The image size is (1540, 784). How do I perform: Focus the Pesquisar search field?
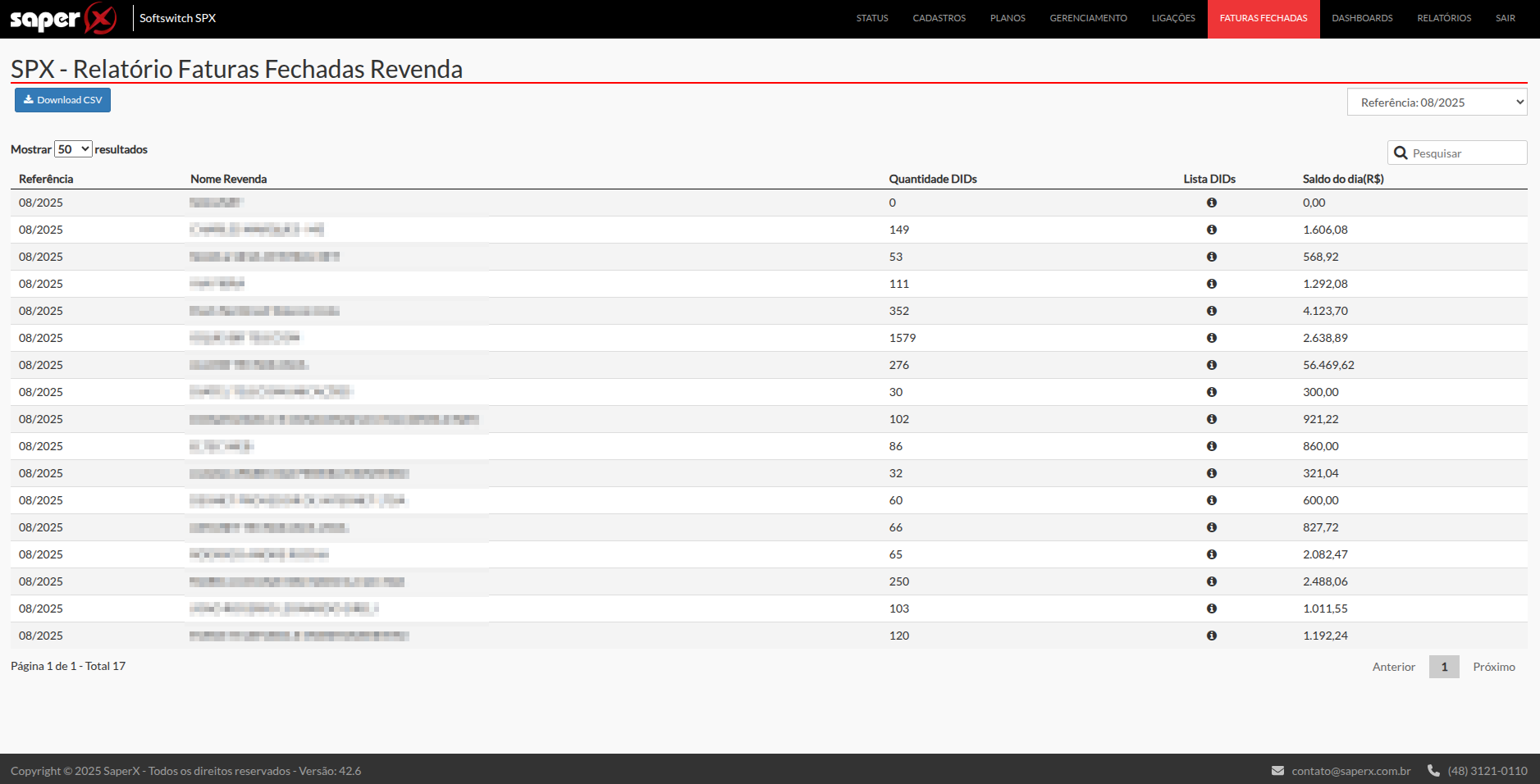tap(1457, 153)
